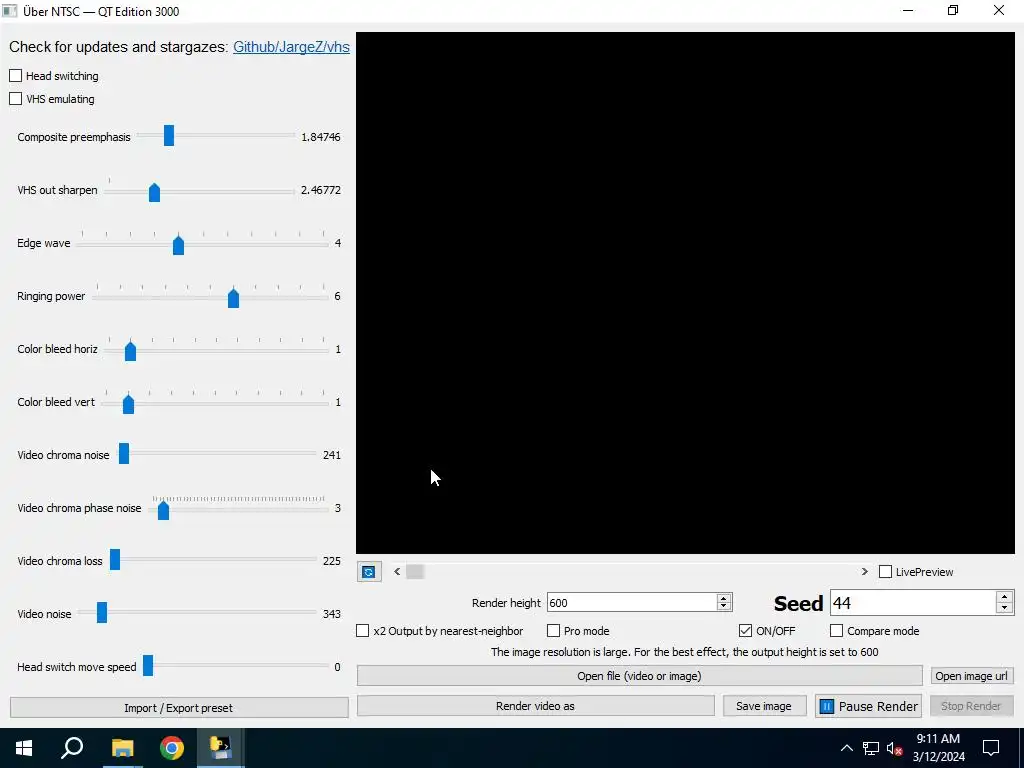
Task: Click the preview scroll right arrow
Action: 865,571
